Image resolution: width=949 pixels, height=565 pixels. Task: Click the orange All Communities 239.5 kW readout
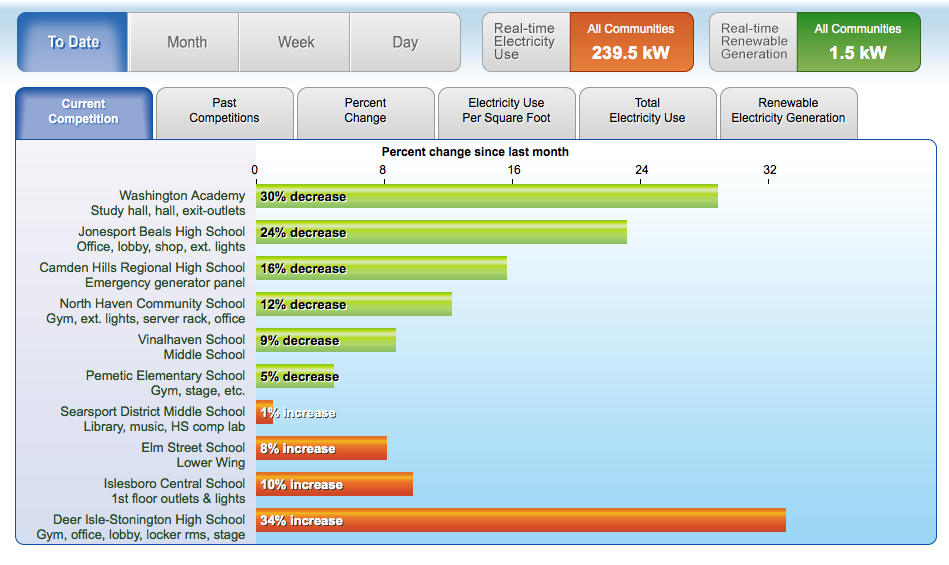point(630,43)
